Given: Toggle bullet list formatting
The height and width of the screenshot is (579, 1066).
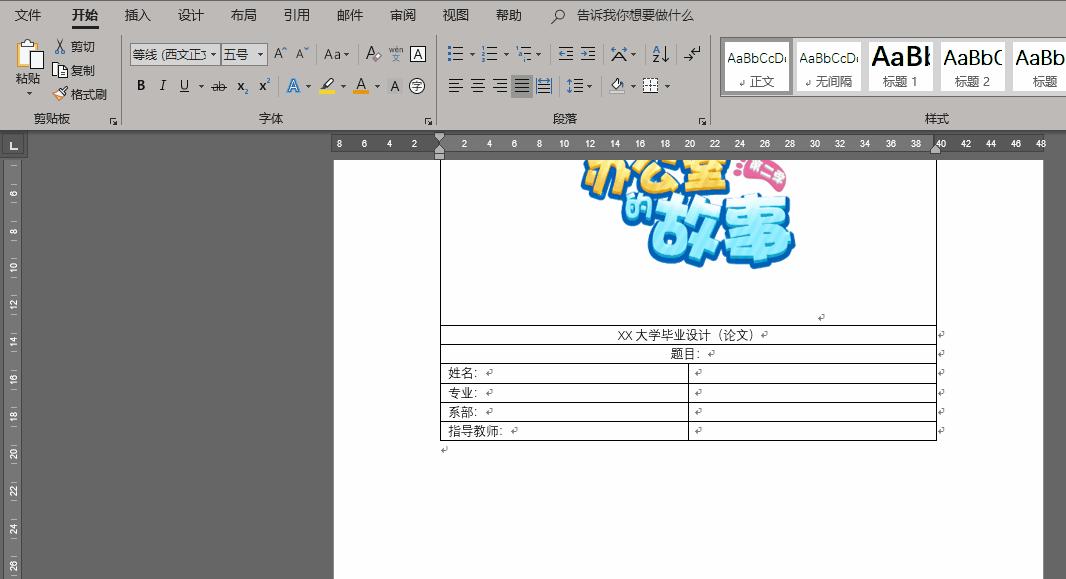Looking at the screenshot, I should pyautogui.click(x=456, y=54).
